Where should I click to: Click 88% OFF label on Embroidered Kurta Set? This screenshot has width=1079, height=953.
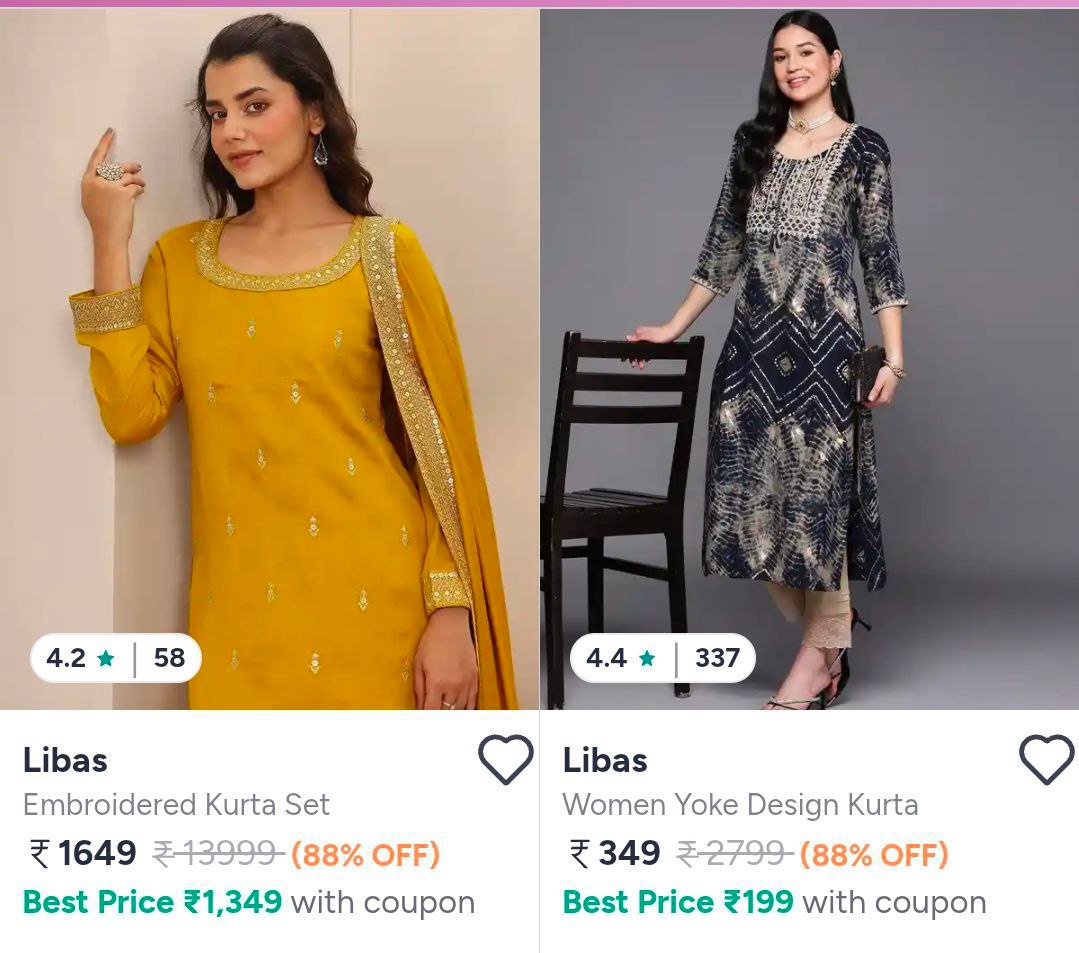(x=365, y=855)
